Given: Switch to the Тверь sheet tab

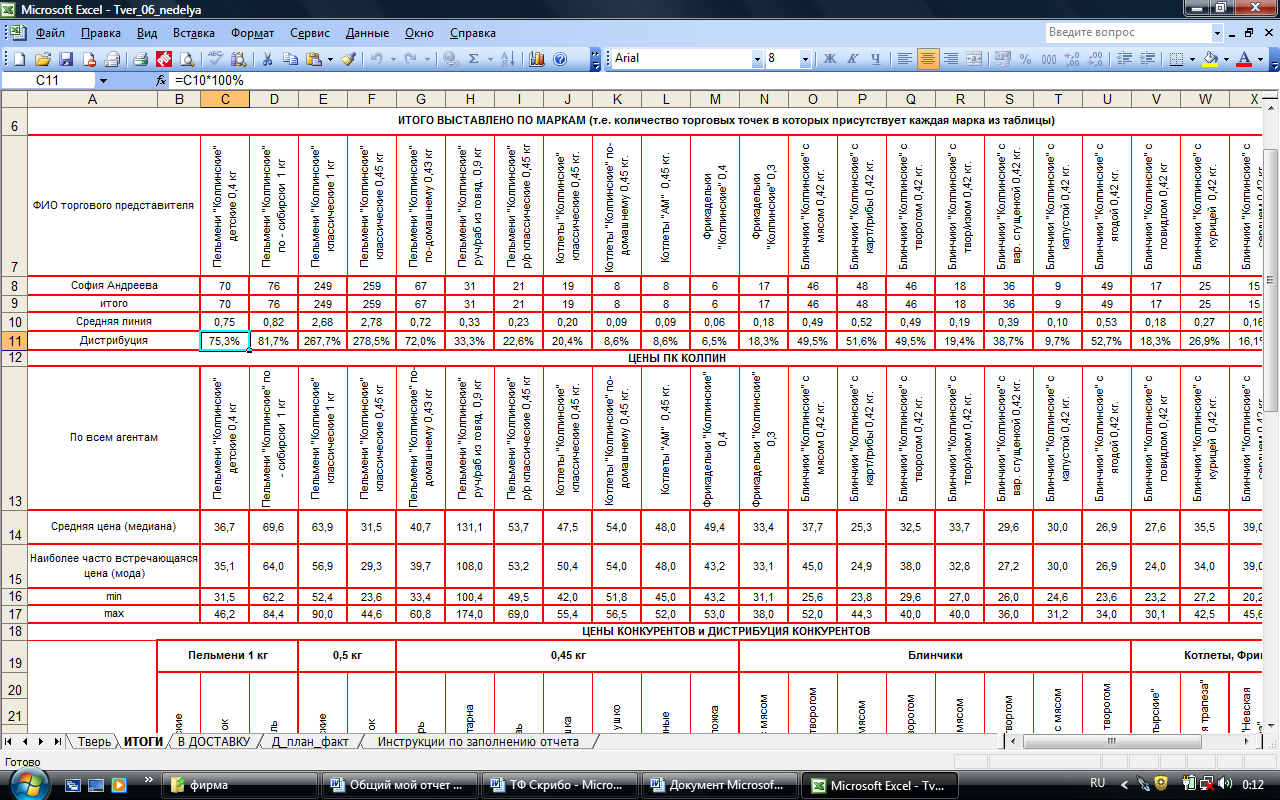Looking at the screenshot, I should point(94,742).
